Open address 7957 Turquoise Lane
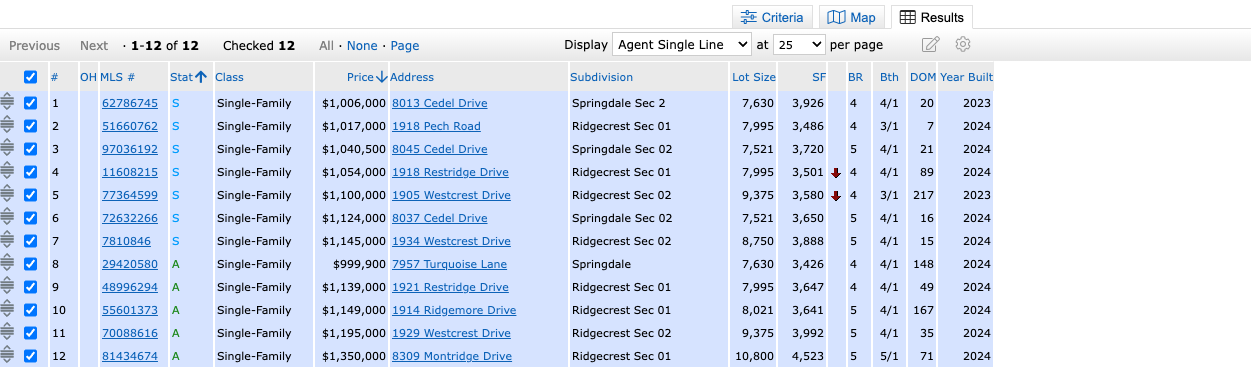 click(x=449, y=264)
